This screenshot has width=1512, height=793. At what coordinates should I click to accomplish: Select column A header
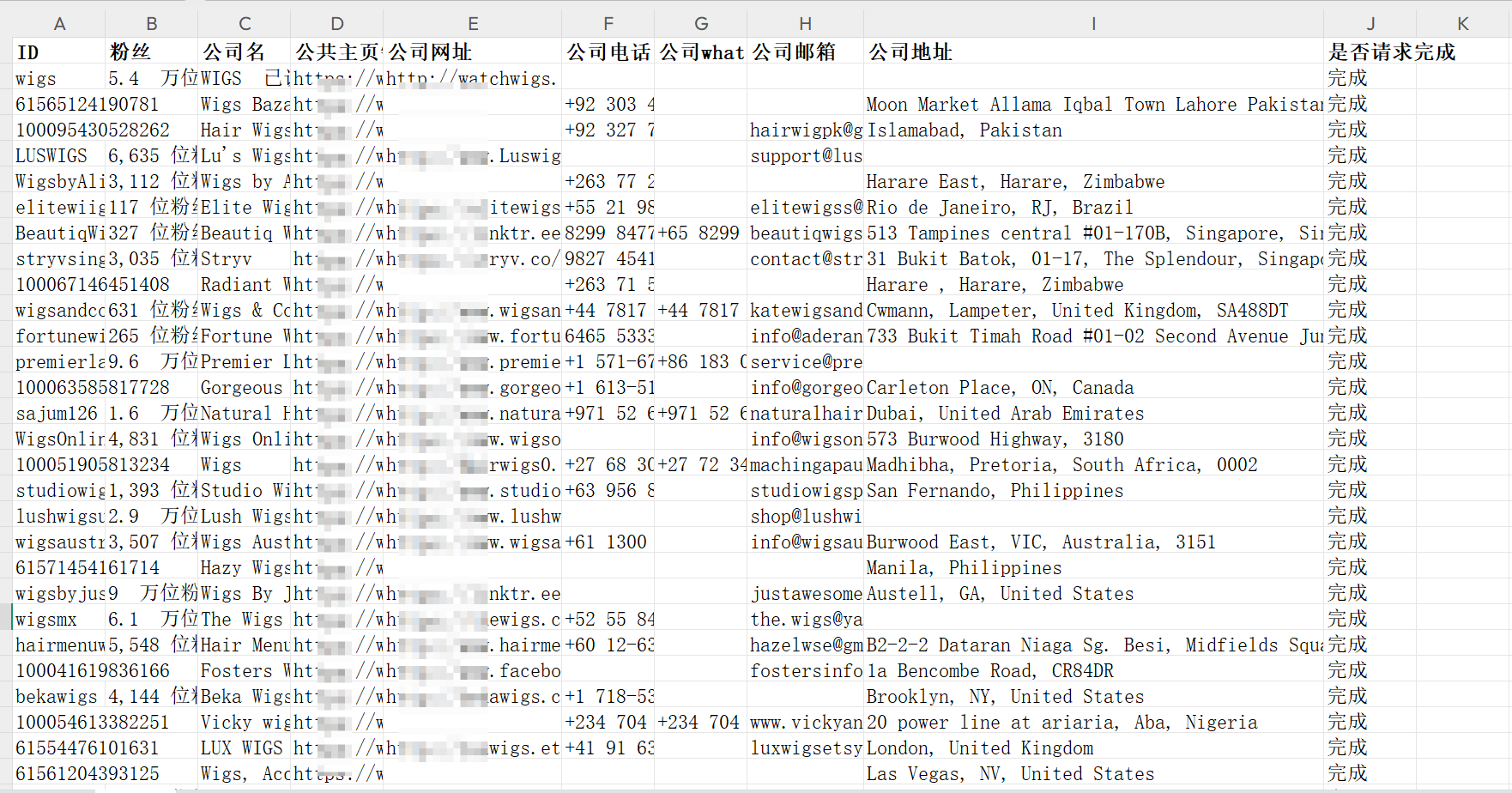pyautogui.click(x=59, y=24)
